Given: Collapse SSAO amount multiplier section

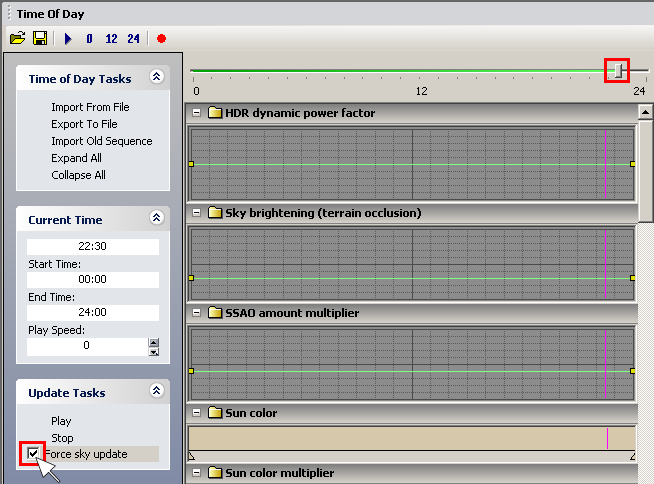Looking at the screenshot, I should point(196,313).
